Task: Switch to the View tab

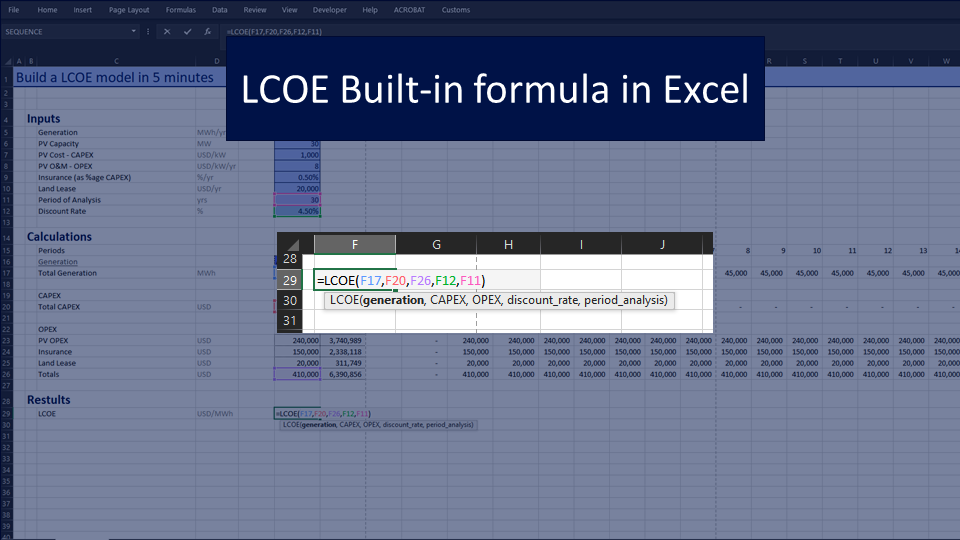Action: point(290,10)
